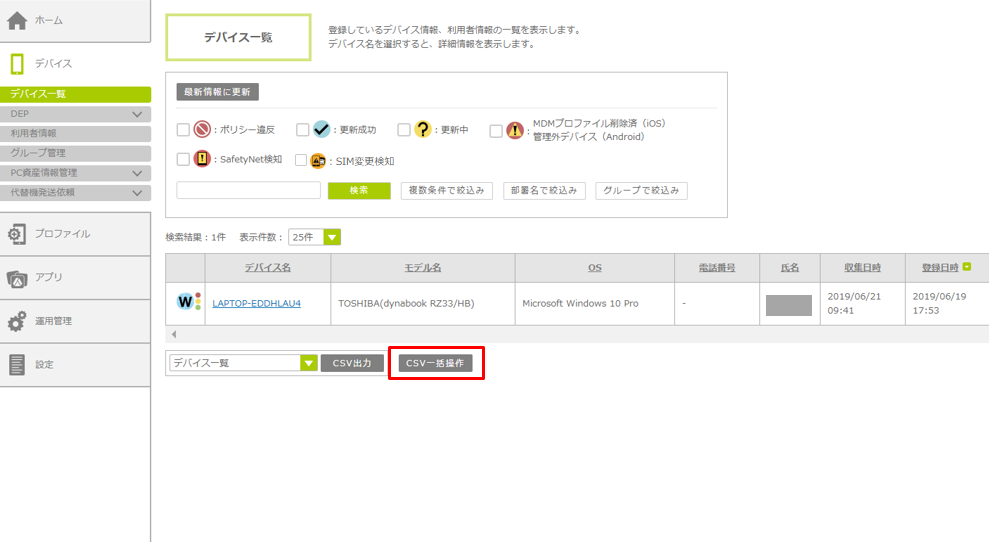Viewport: 989px width, 542px height.
Task: Select 利用者情報 in the sidebar menu
Action: click(34, 134)
